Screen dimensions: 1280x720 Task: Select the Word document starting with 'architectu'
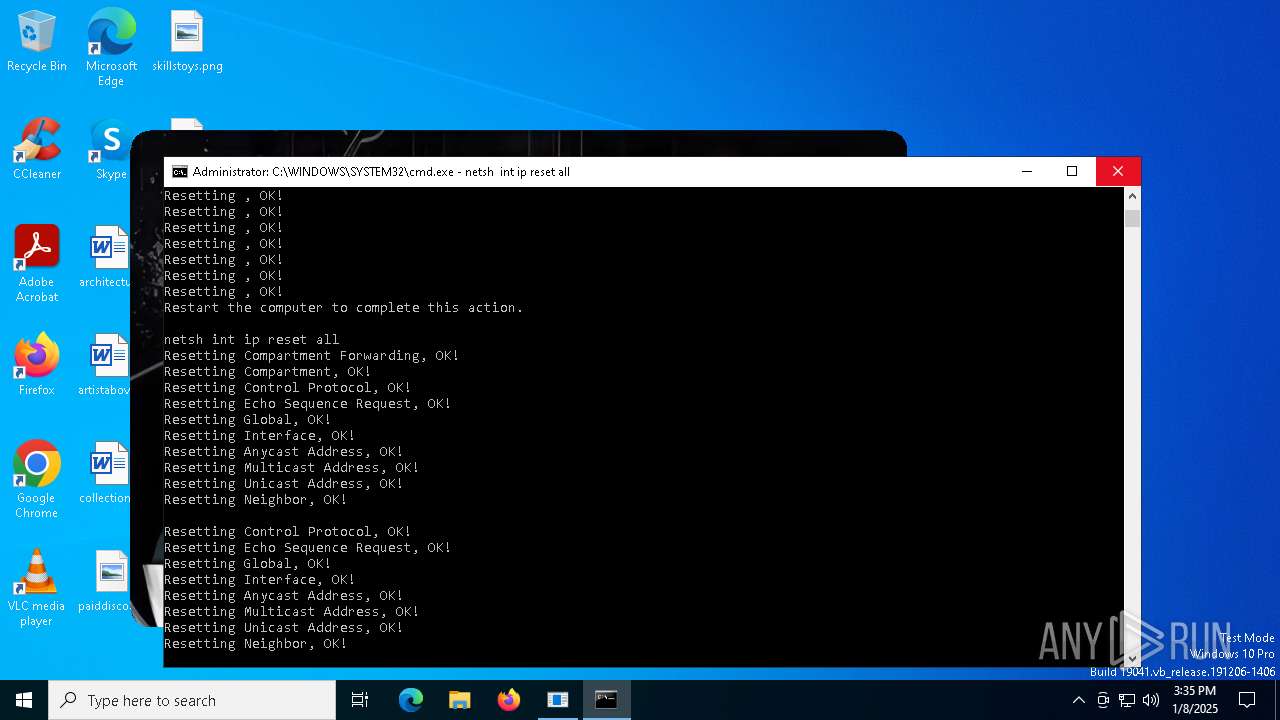coord(107,258)
